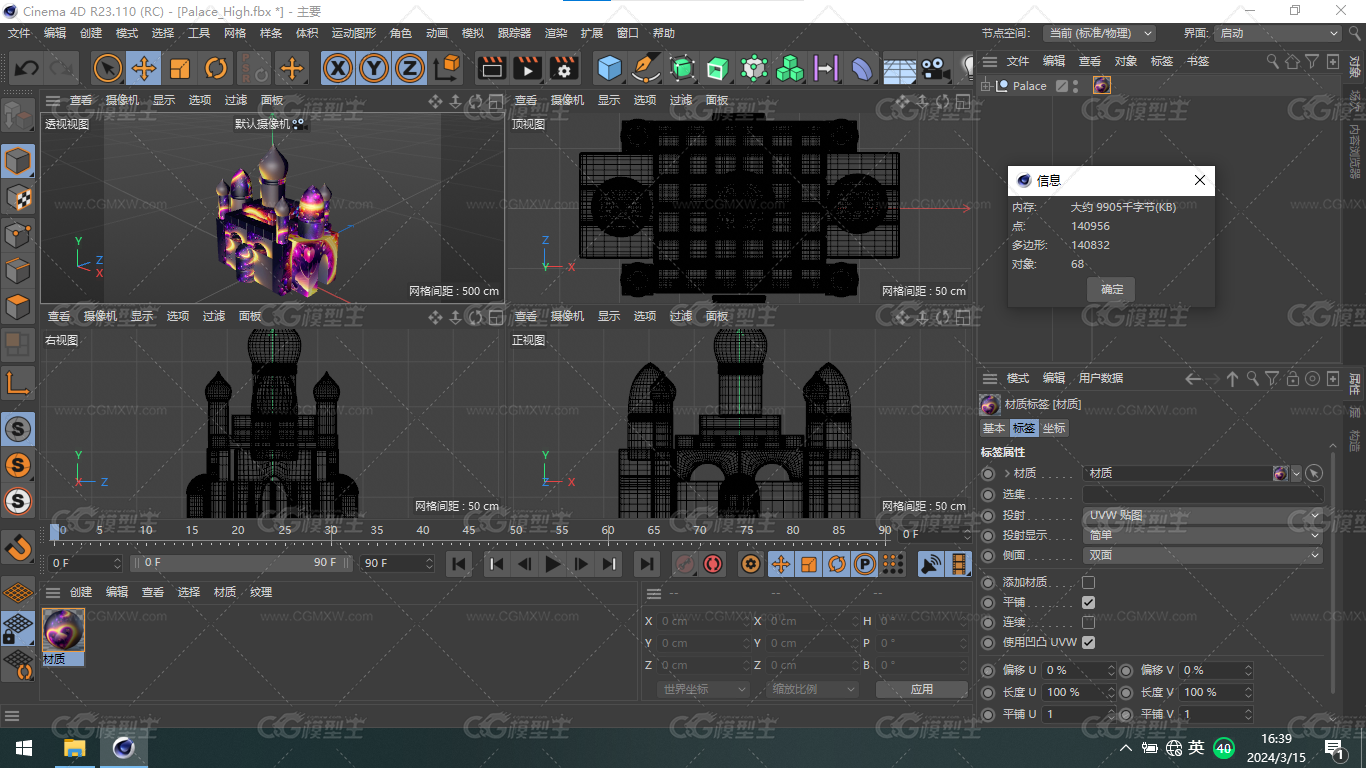Click 确定 in the 信息 dialog
This screenshot has height=768, width=1366.
pyautogui.click(x=1111, y=289)
